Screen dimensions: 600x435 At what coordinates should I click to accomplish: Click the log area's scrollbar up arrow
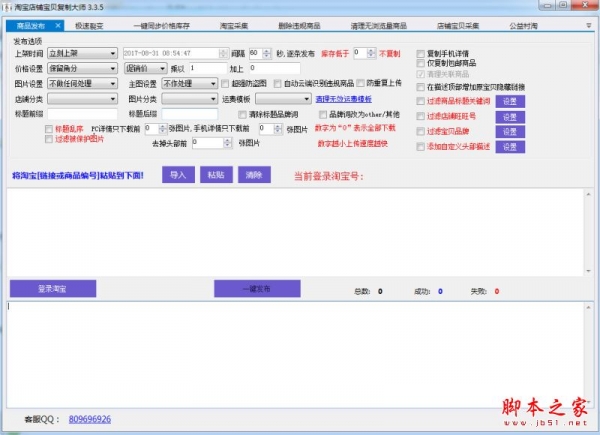pos(589,307)
